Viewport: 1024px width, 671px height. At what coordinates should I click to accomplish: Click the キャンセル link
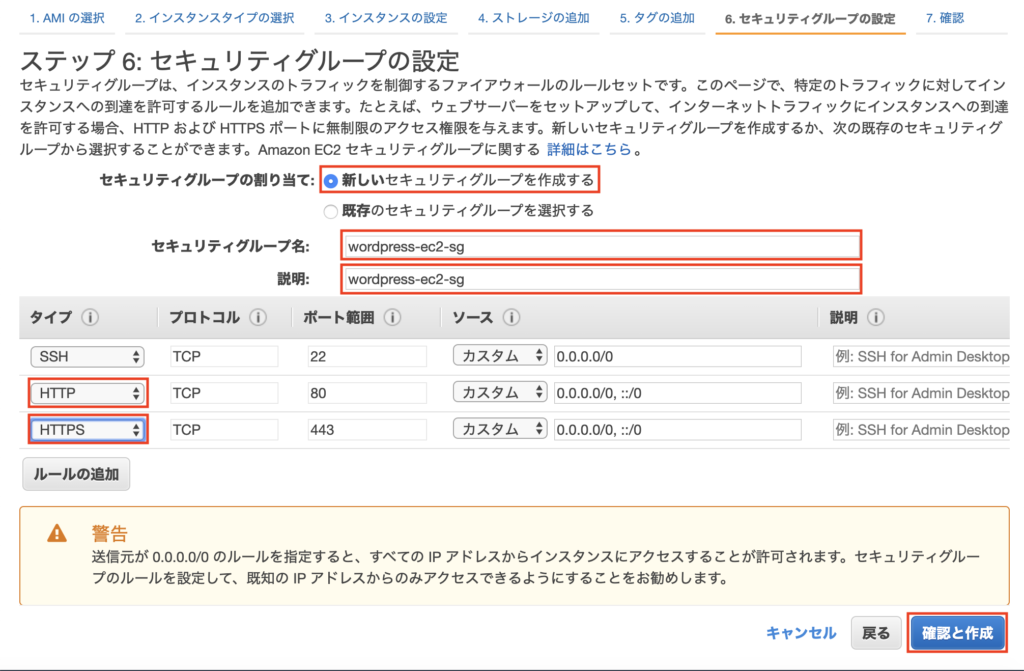[x=800, y=633]
